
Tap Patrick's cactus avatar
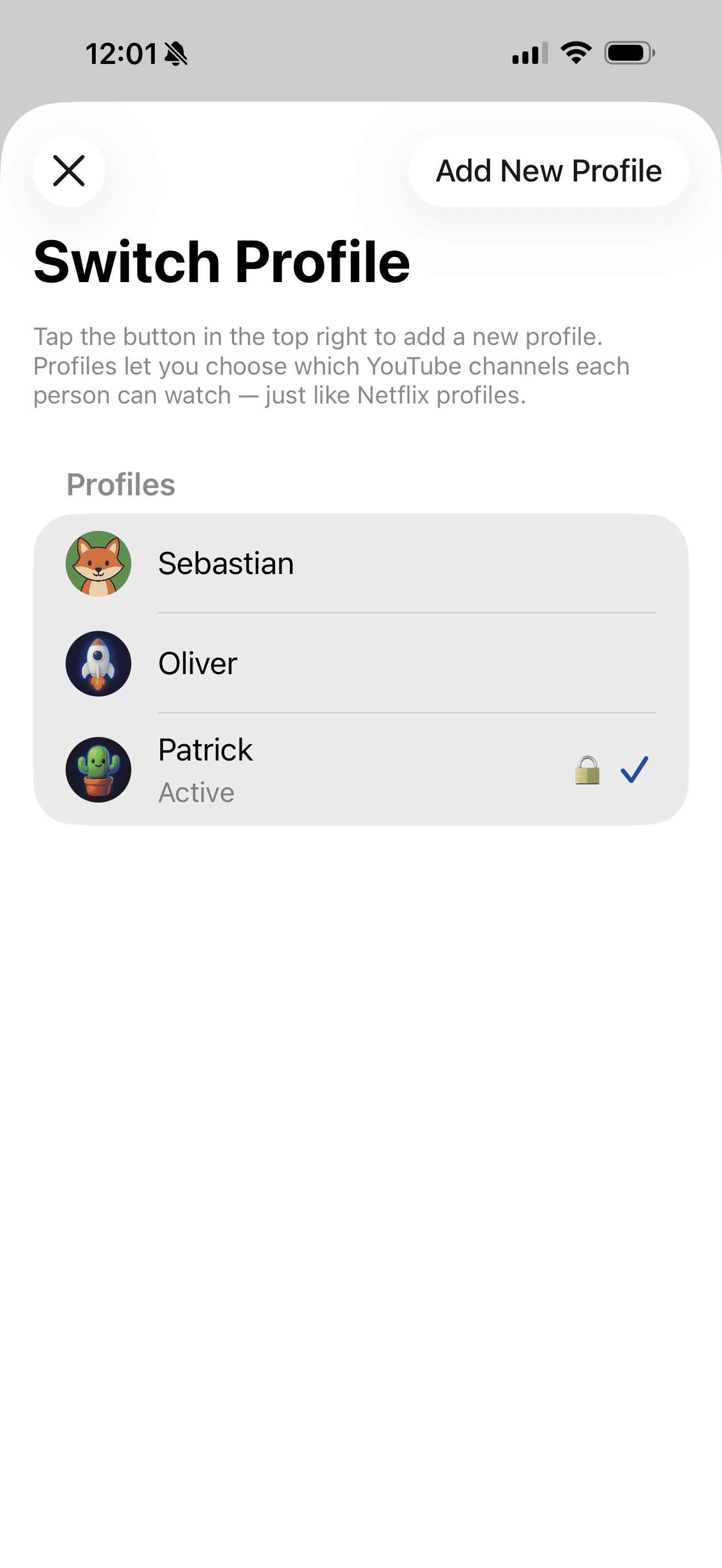click(x=98, y=769)
